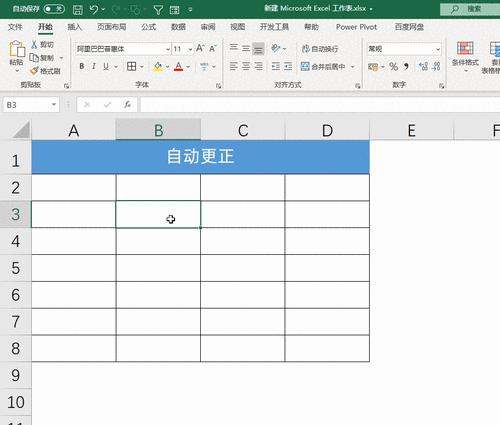Open Customize Quick Access Toolbar dropdown

pyautogui.click(x=190, y=10)
